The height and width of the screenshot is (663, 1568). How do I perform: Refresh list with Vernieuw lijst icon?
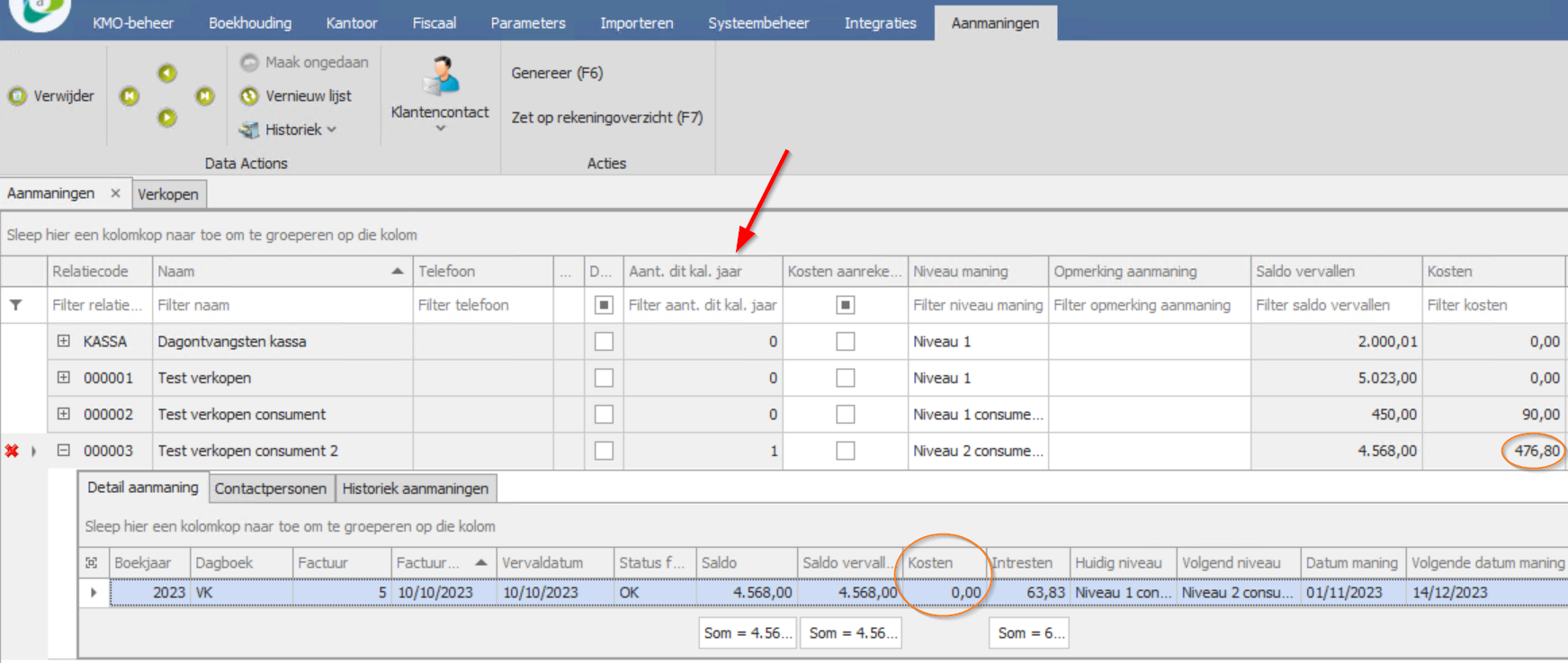pos(249,96)
